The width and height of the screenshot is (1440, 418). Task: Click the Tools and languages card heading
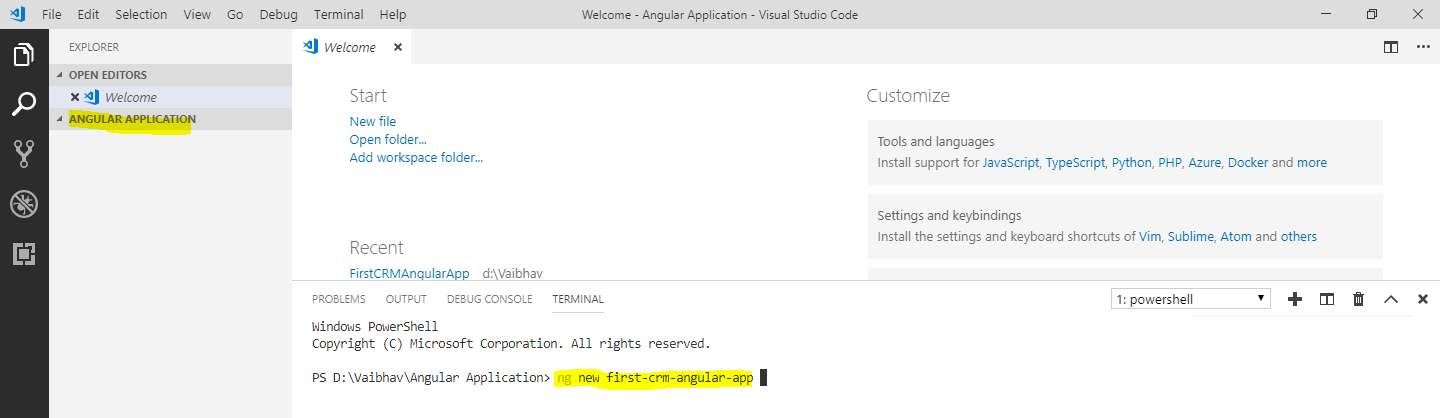[936, 142]
